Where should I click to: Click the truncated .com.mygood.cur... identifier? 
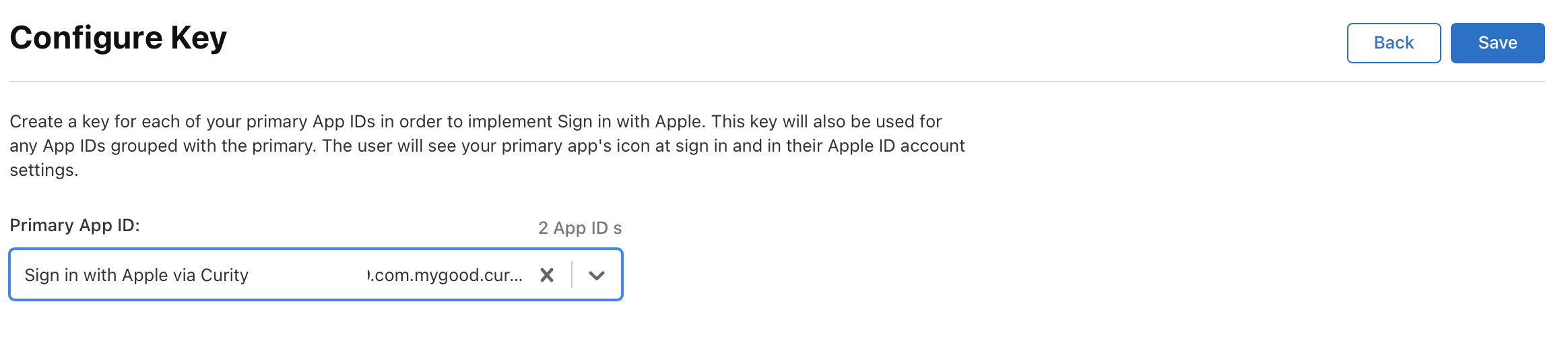click(x=446, y=275)
